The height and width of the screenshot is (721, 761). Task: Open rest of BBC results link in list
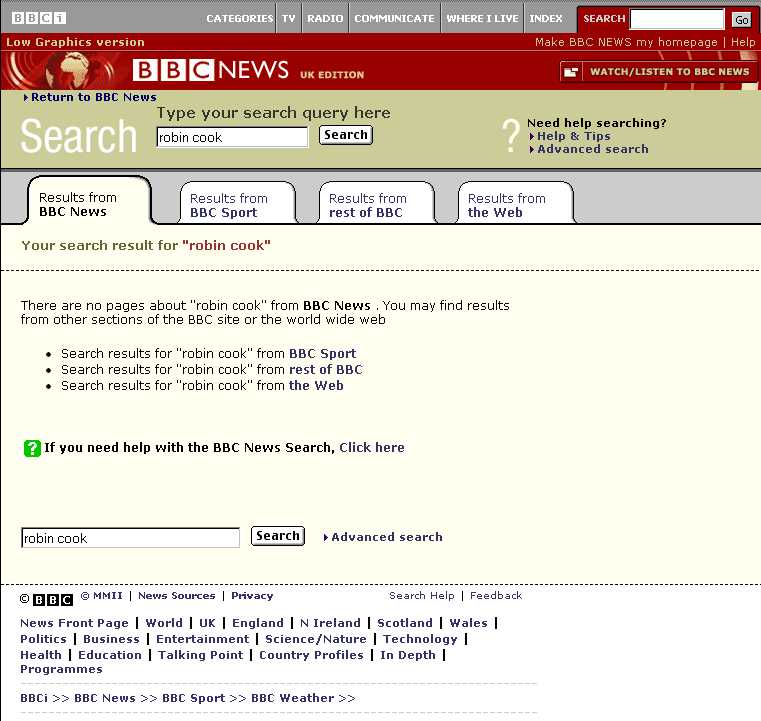pyautogui.click(x=326, y=370)
